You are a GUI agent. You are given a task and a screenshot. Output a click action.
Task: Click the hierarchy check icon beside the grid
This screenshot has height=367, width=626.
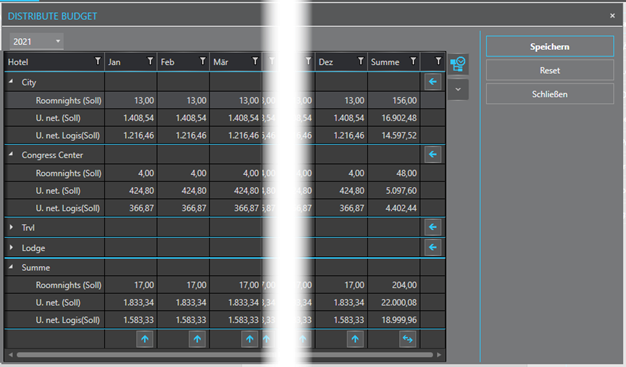(x=458, y=64)
